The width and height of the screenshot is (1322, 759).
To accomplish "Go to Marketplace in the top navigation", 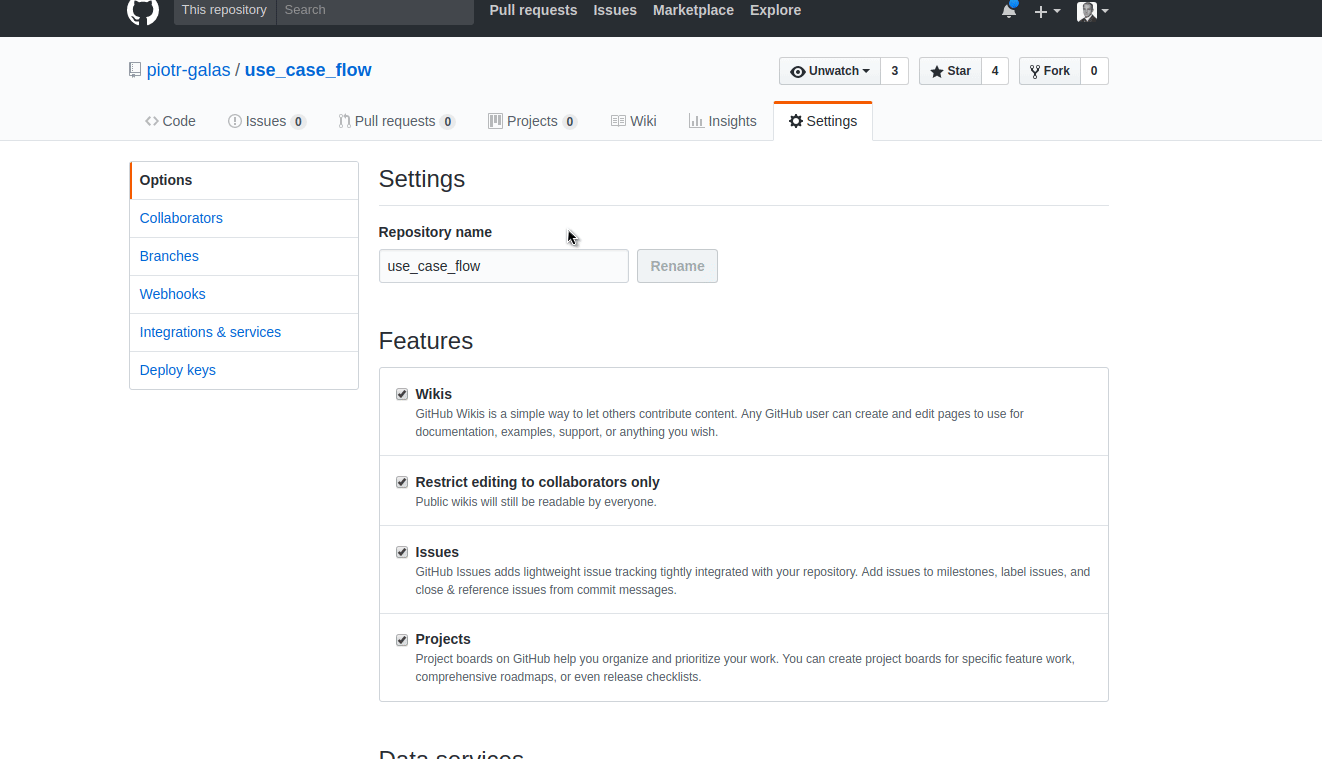I will (x=693, y=10).
